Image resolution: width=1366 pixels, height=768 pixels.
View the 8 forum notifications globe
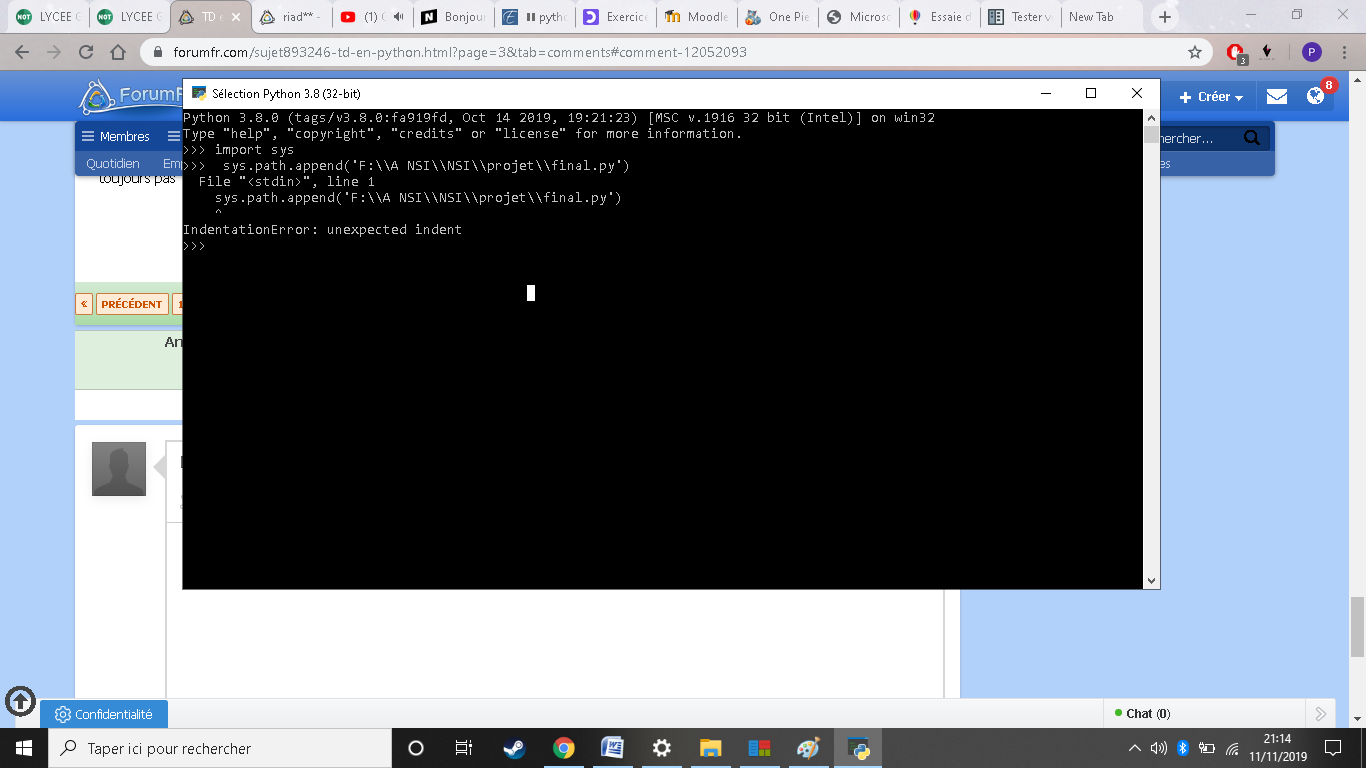pos(1315,97)
